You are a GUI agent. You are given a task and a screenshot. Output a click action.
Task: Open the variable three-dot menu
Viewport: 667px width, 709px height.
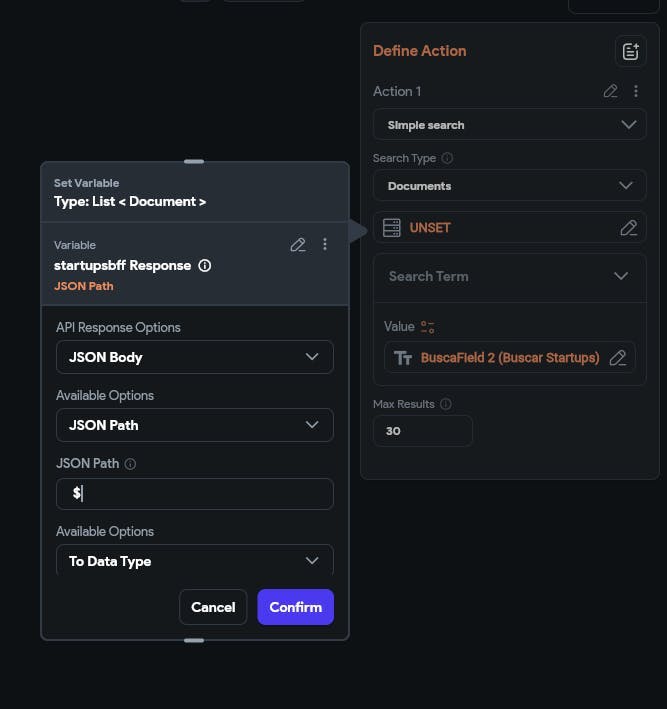(x=325, y=245)
